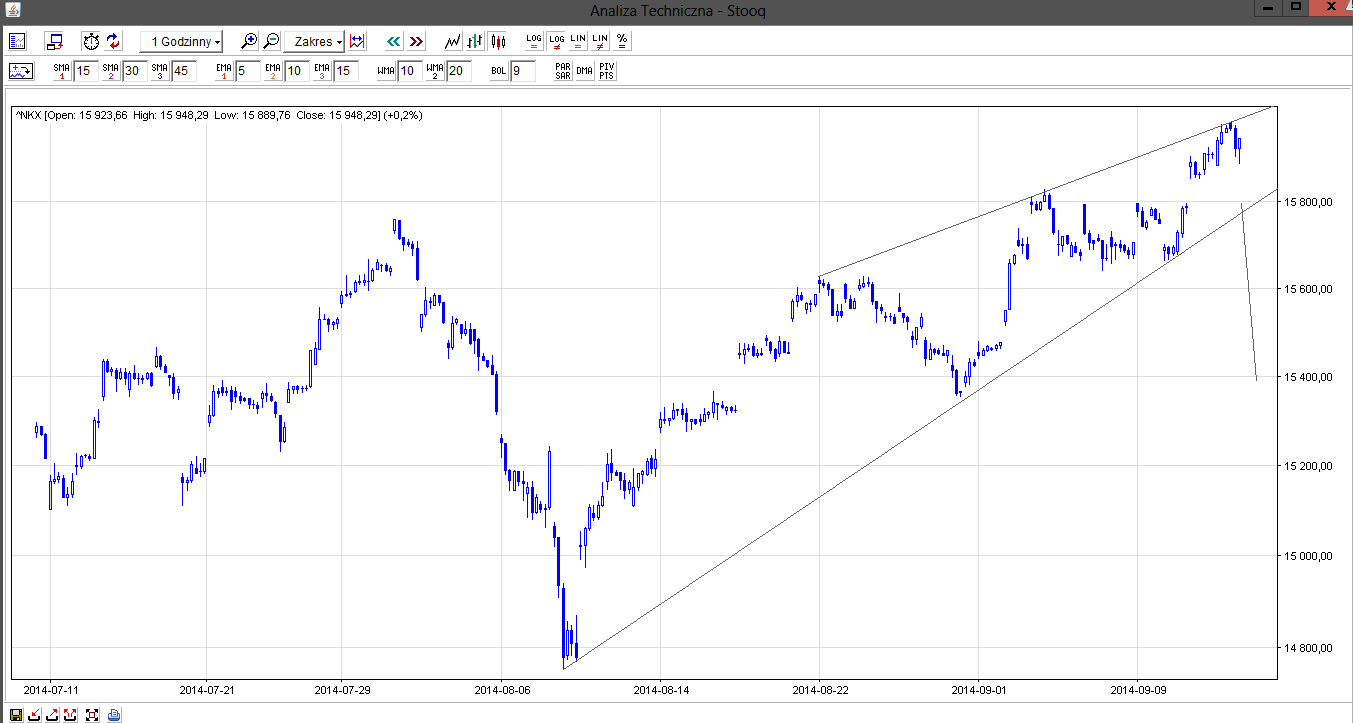Switch to line chart style
Image resolution: width=1353 pixels, height=723 pixels.
click(x=453, y=41)
